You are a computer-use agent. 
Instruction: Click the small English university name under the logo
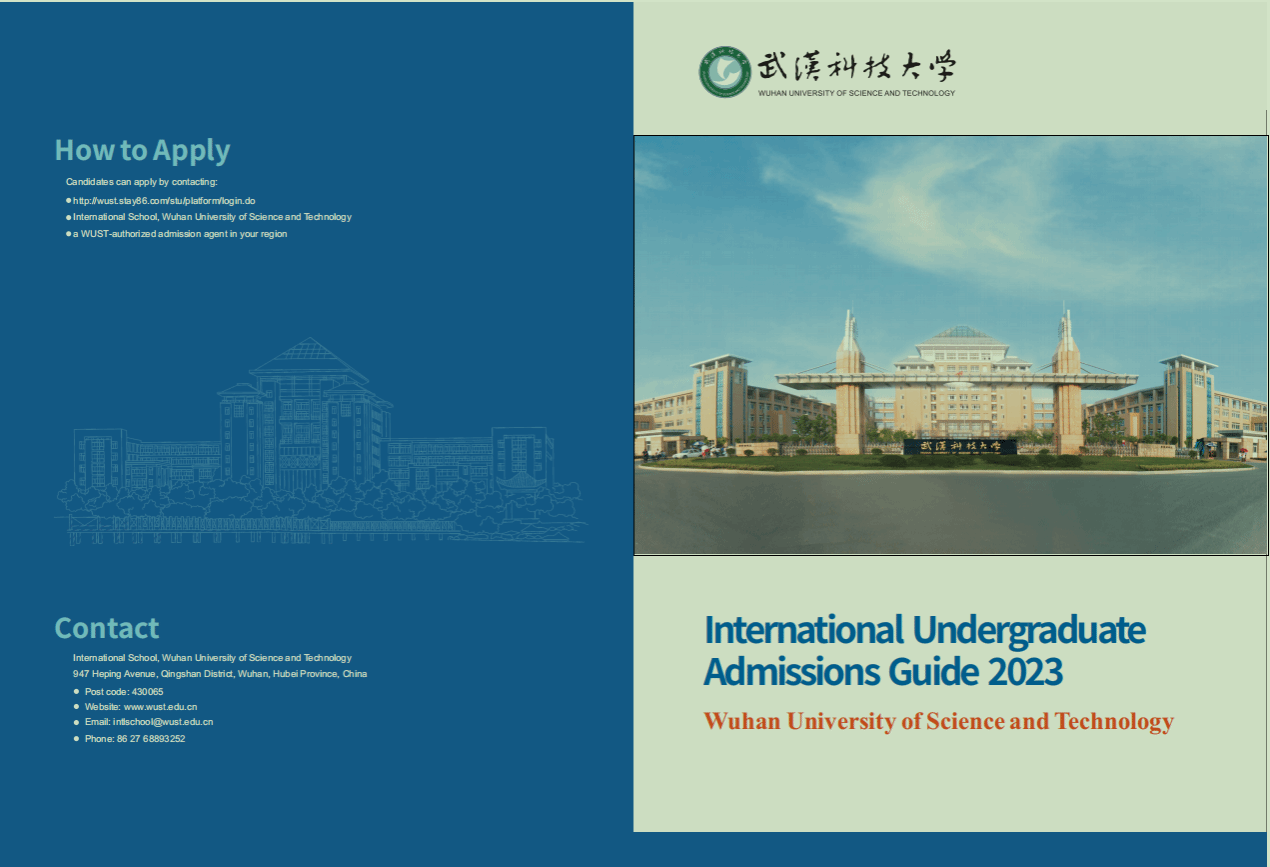coord(856,93)
